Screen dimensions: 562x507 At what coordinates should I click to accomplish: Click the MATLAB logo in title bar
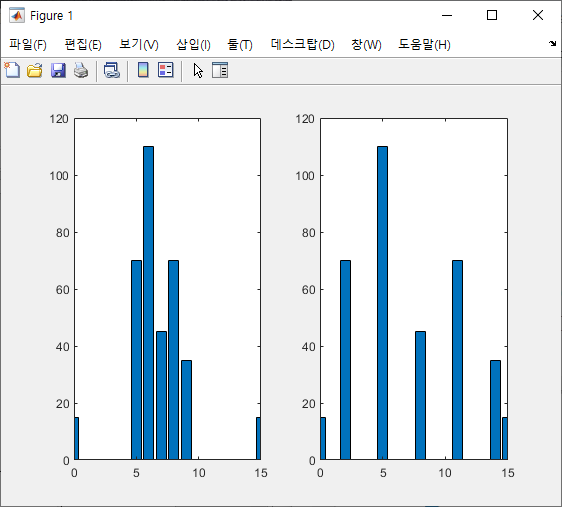pyautogui.click(x=17, y=15)
